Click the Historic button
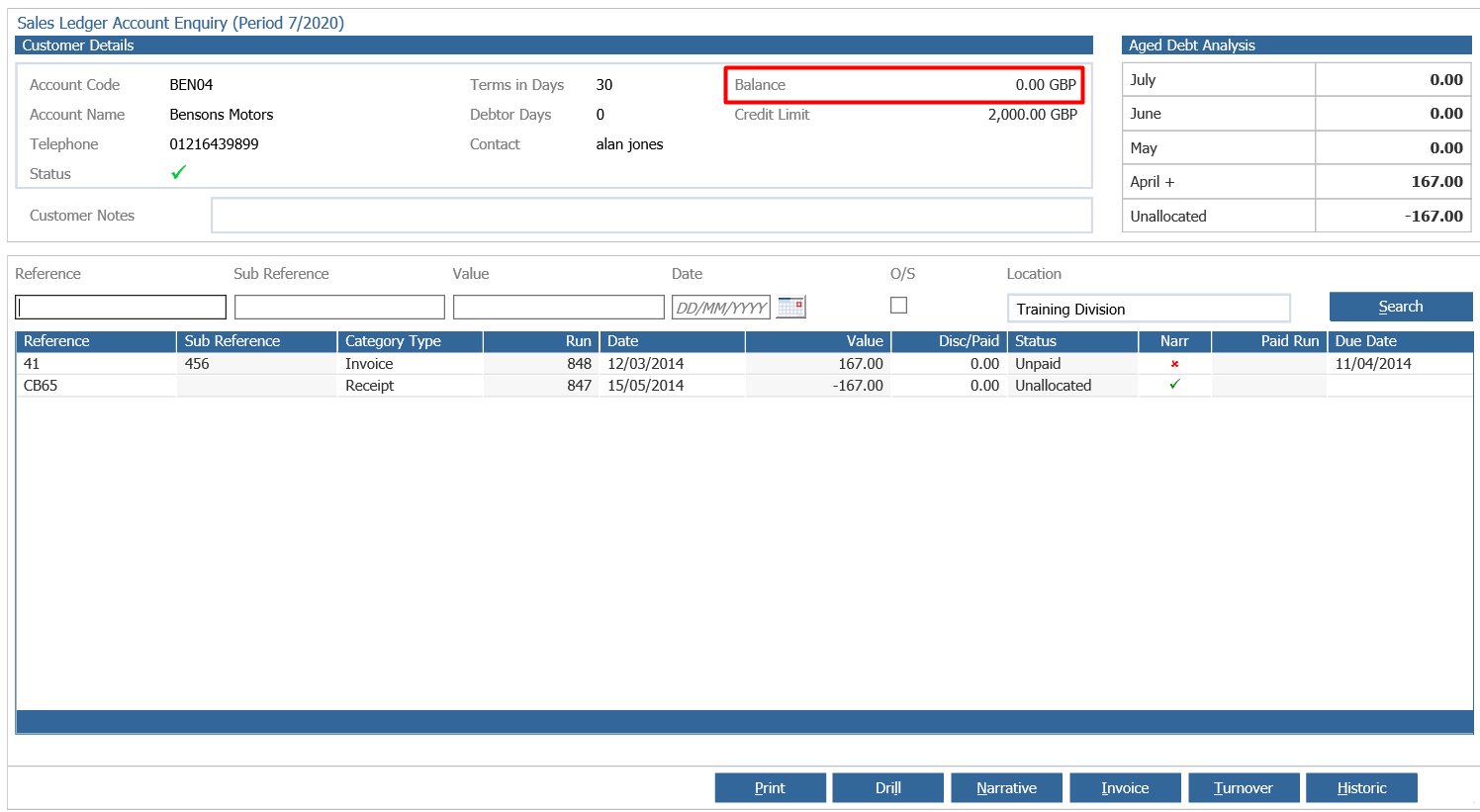Image resolution: width=1480 pixels, height=812 pixels. point(1361,788)
